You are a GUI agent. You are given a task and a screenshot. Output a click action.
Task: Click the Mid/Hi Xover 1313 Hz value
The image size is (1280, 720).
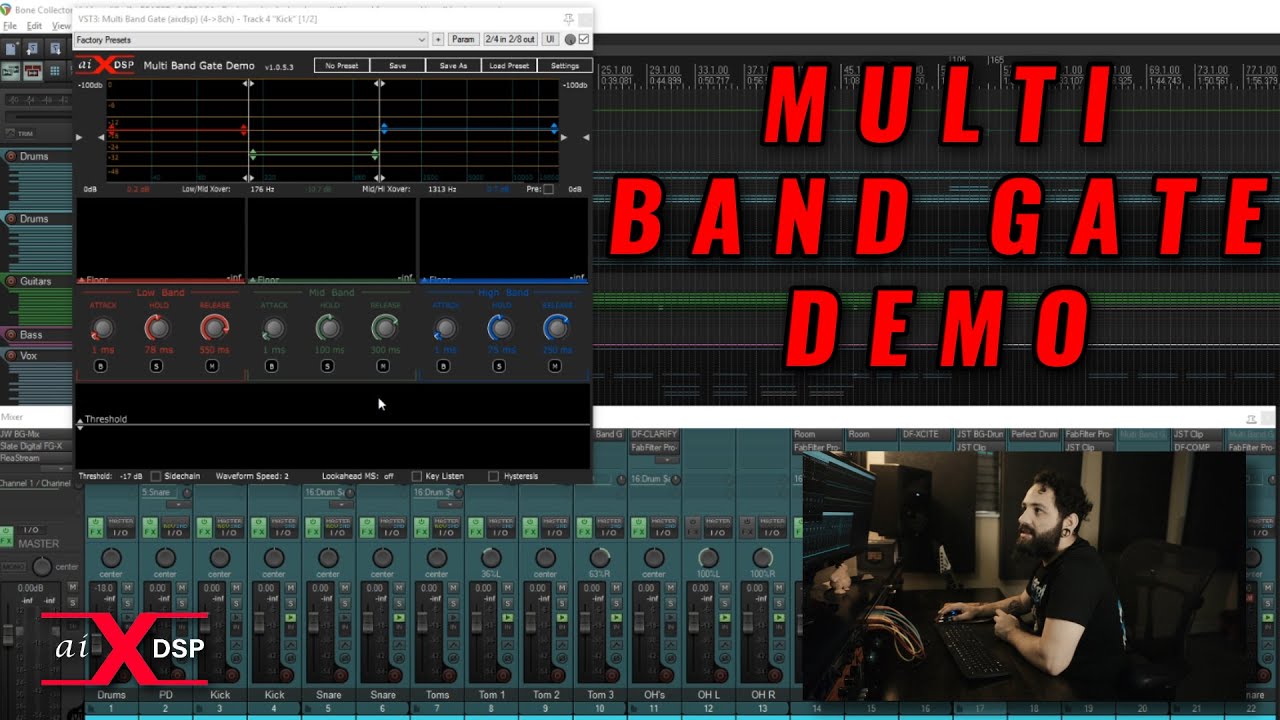pyautogui.click(x=442, y=189)
